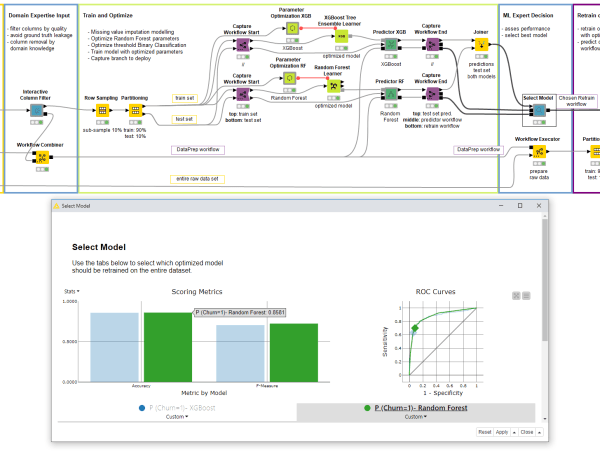This screenshot has height=456, width=600.
Task: Click the dialog's vertical scrollbar thumb
Action: pyautogui.click(x=545, y=280)
